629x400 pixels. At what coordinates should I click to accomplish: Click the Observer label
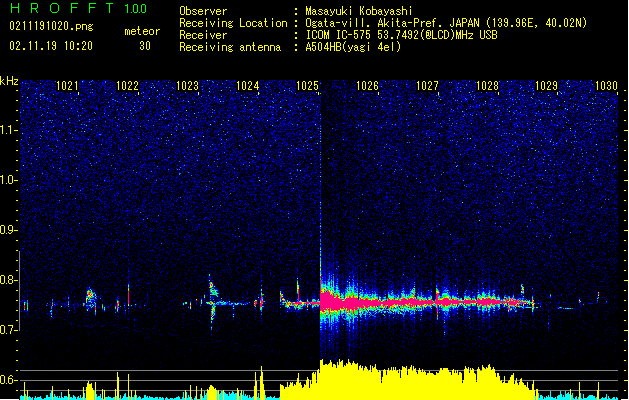click(203, 11)
